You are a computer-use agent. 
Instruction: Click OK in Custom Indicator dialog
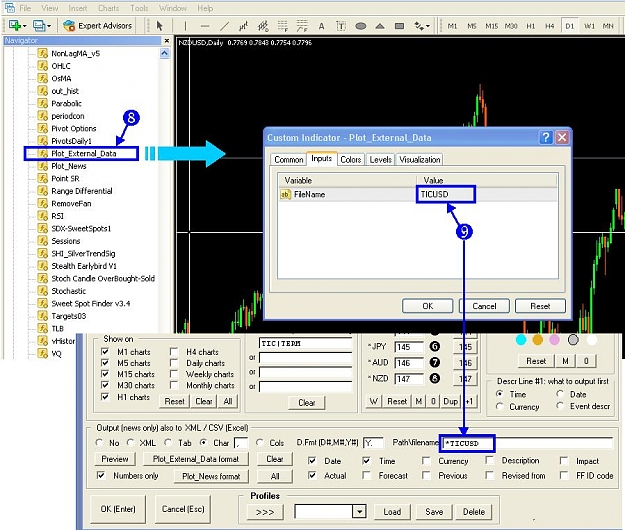click(x=428, y=306)
